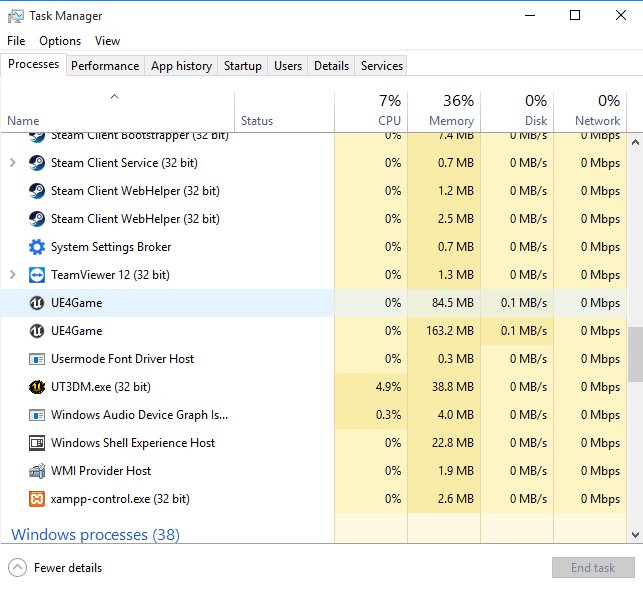Sort by the CPU column header
643x592 pixels.
371,111
